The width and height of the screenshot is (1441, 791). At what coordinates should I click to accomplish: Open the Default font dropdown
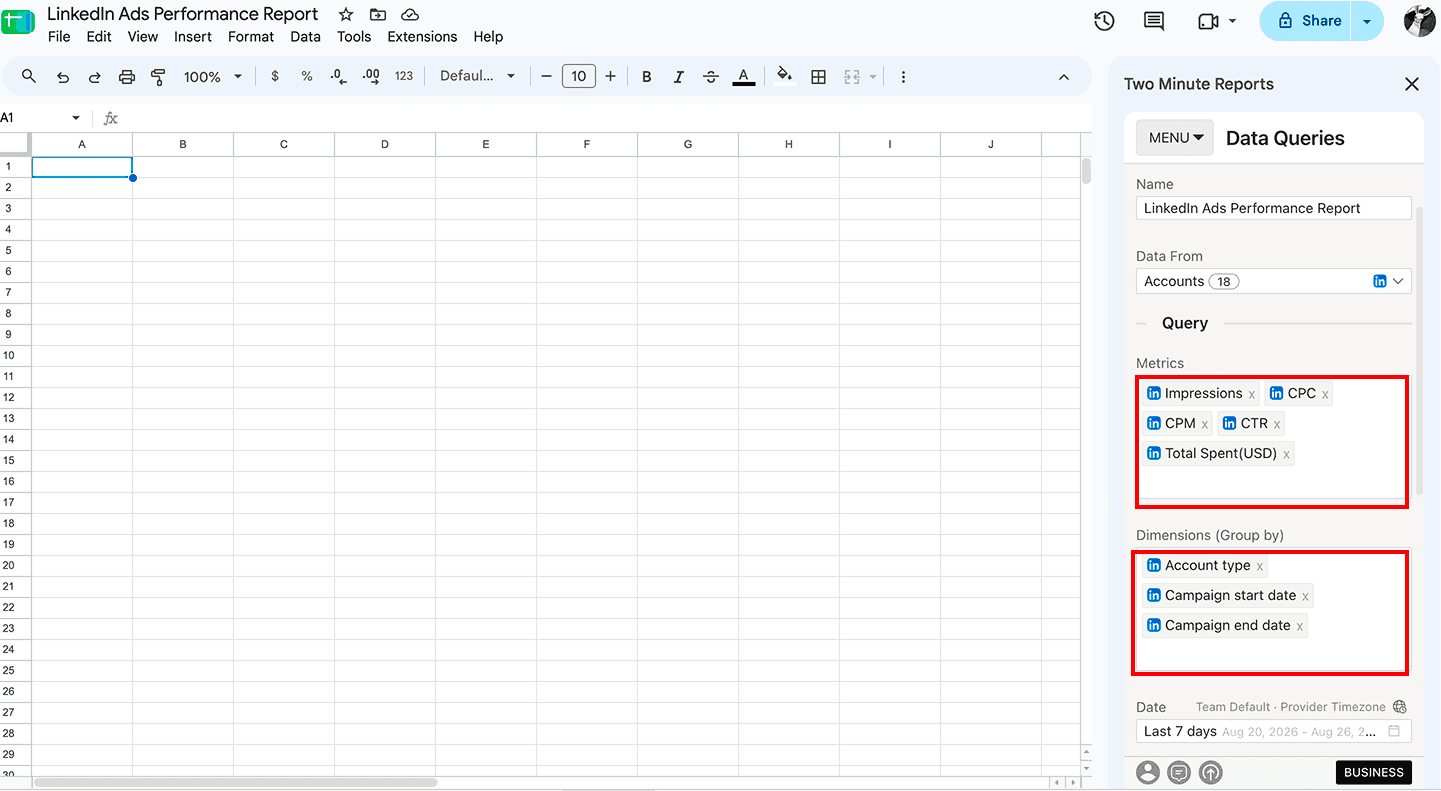coord(477,77)
